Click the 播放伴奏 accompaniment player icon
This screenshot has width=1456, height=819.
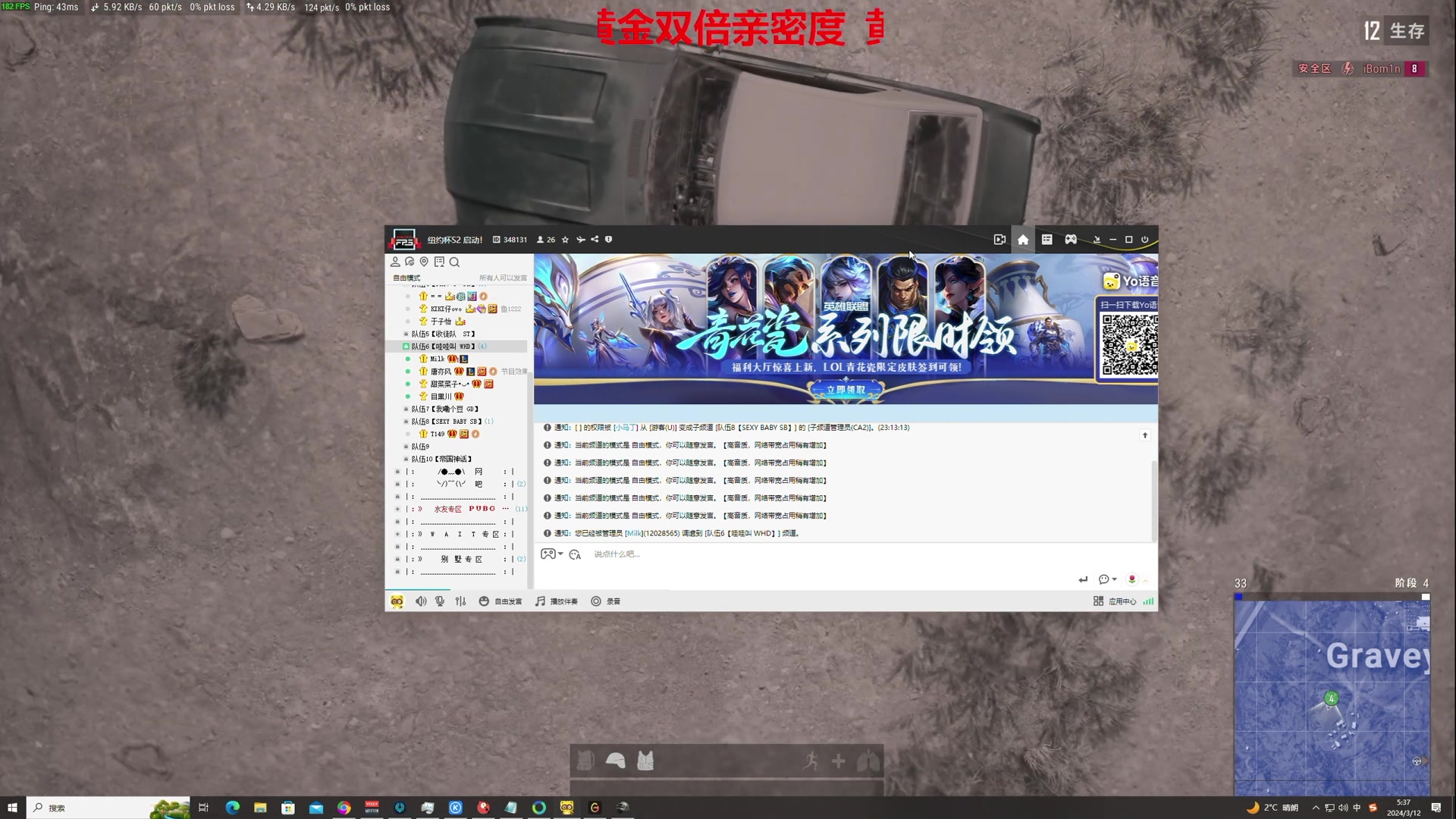tap(539, 601)
